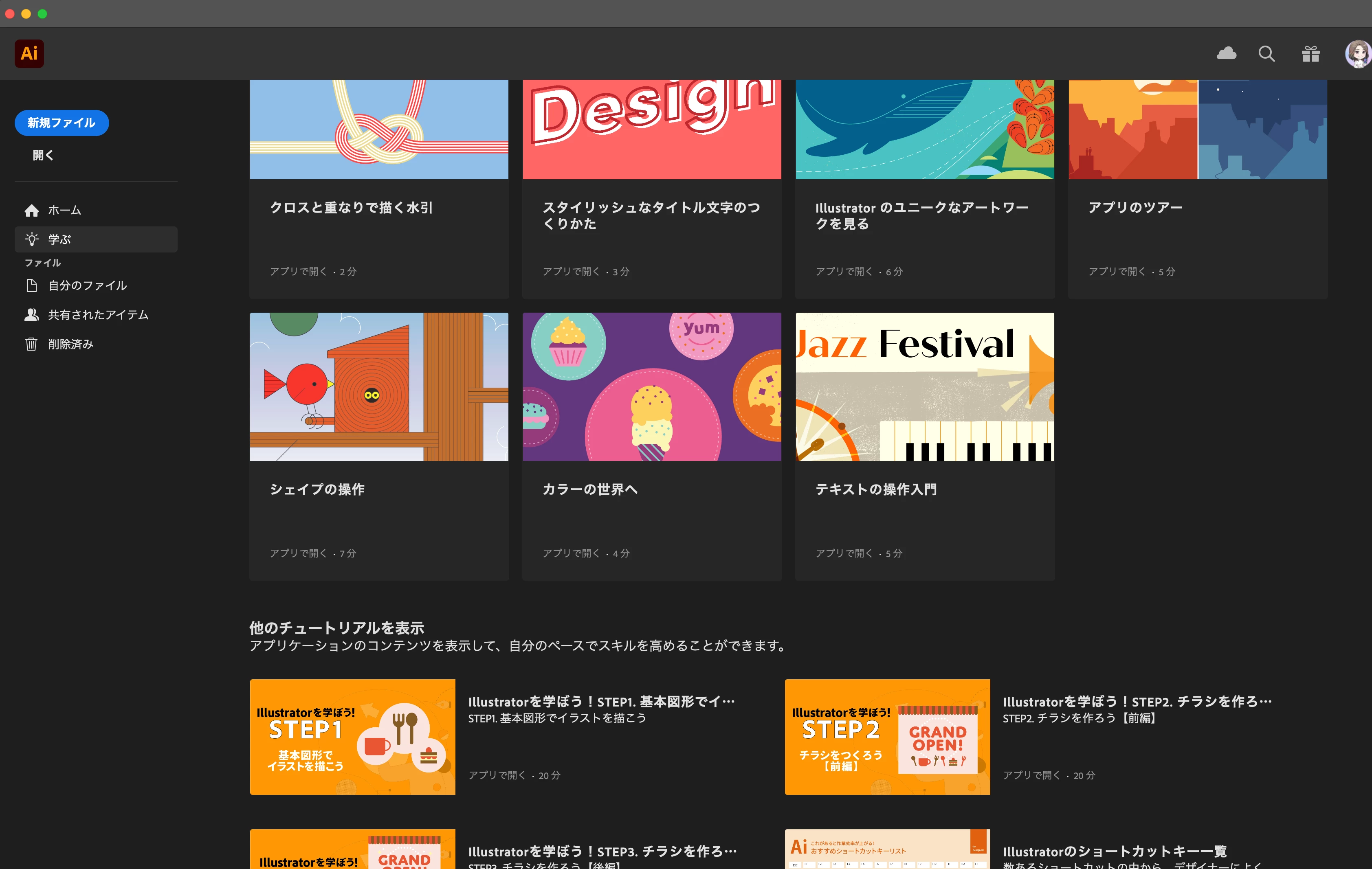This screenshot has height=869, width=1372.
Task: Open the Jazz Festival テキストの操作入門 thumbnail
Action: click(924, 387)
